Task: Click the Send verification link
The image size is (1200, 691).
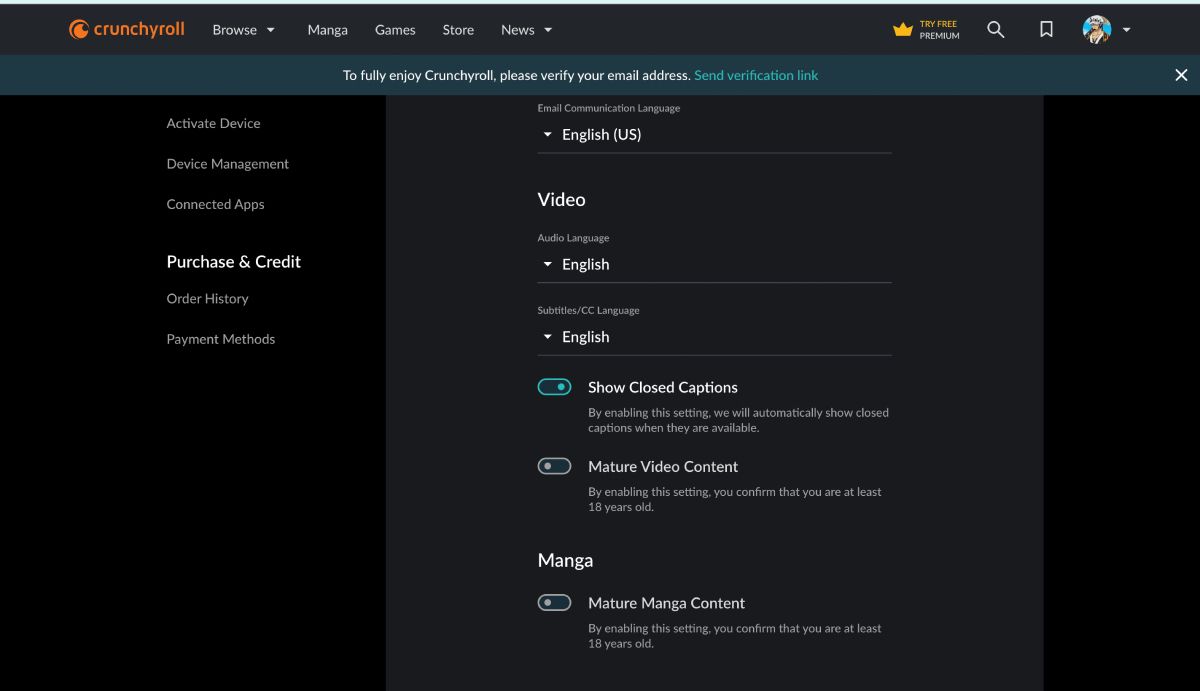Action: click(x=756, y=75)
